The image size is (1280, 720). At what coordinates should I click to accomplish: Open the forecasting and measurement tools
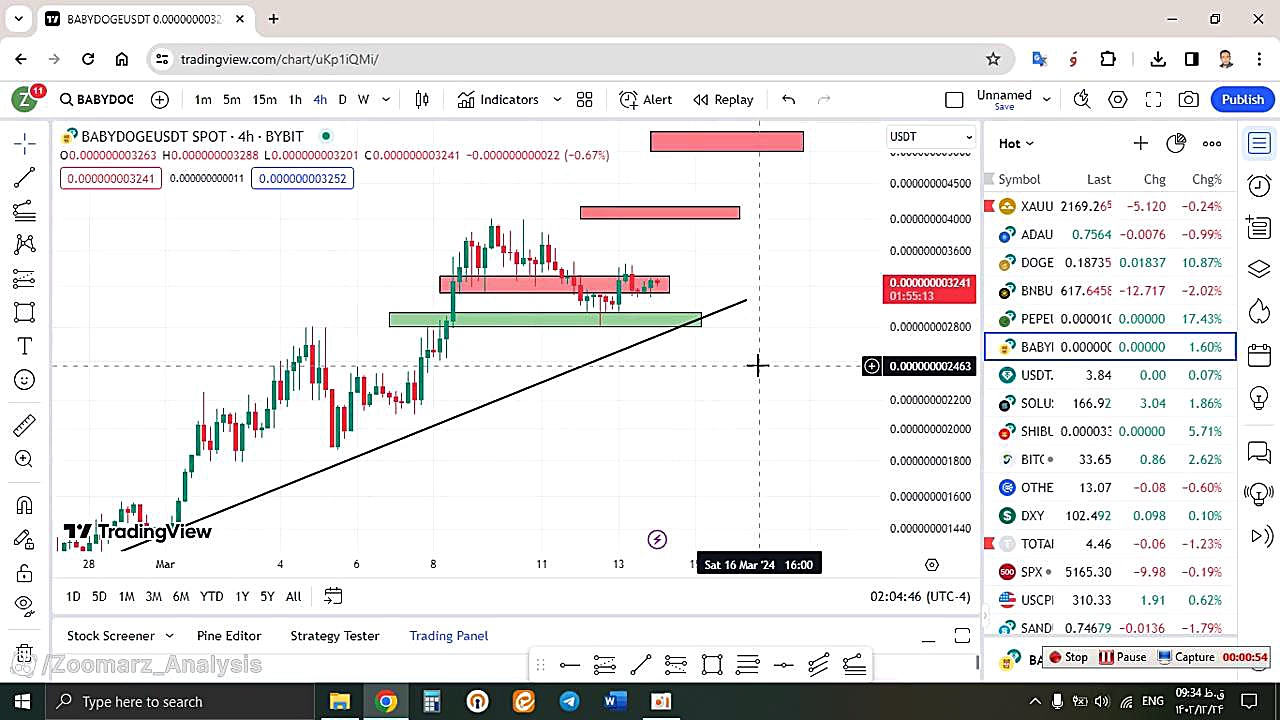(x=25, y=279)
